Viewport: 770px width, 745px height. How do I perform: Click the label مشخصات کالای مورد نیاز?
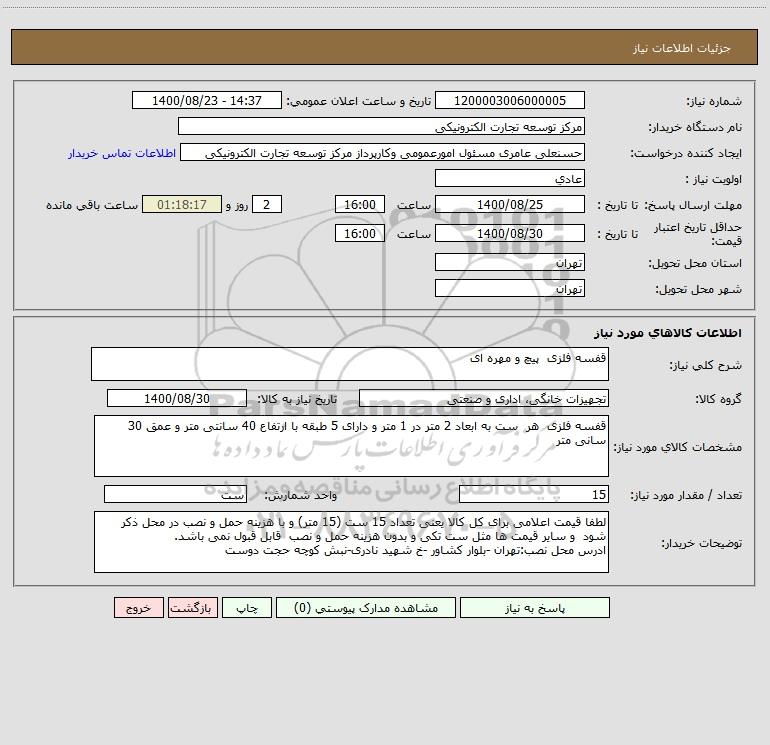(x=678, y=447)
